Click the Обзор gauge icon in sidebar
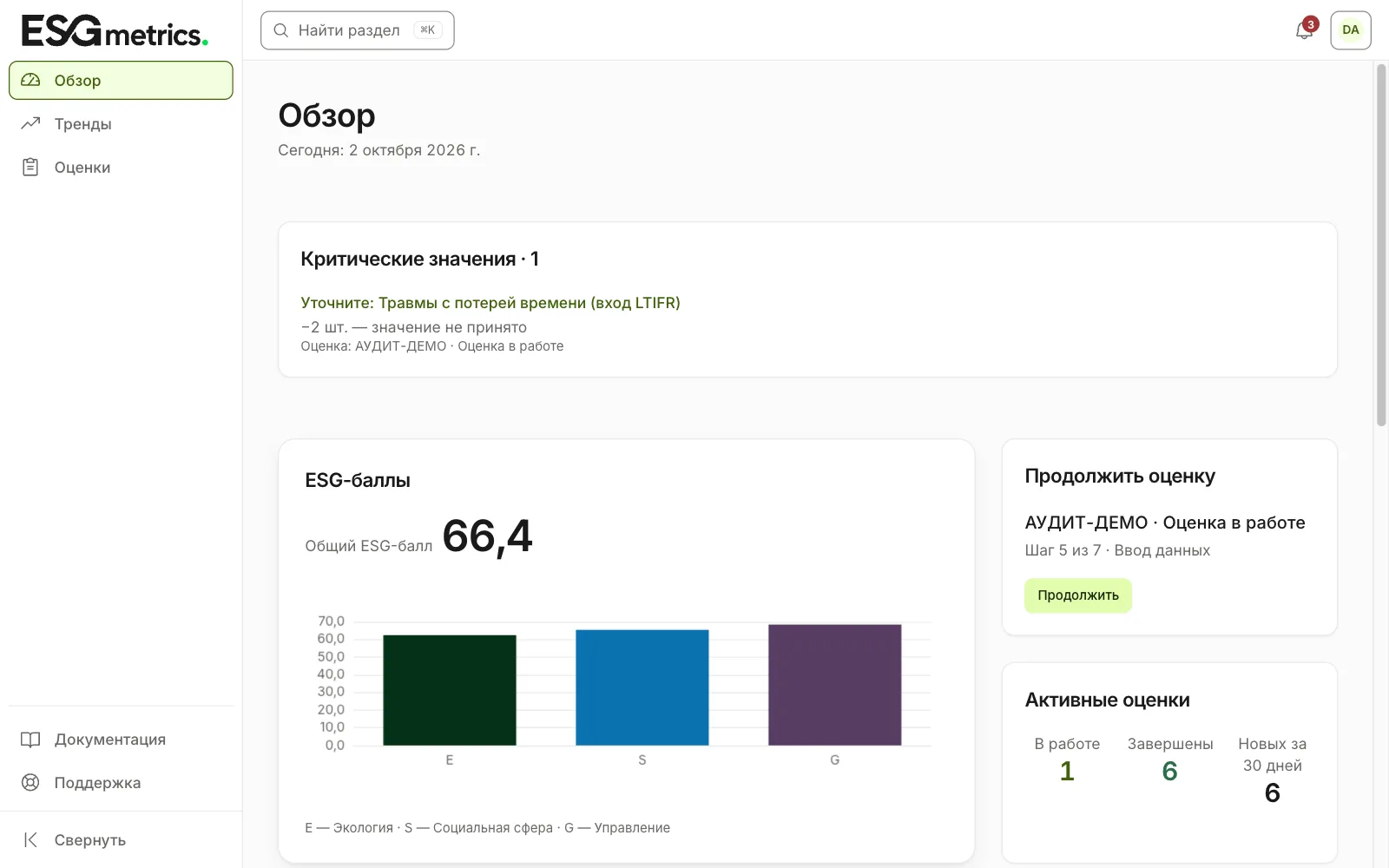Image resolution: width=1389 pixels, height=868 pixels. (x=30, y=80)
